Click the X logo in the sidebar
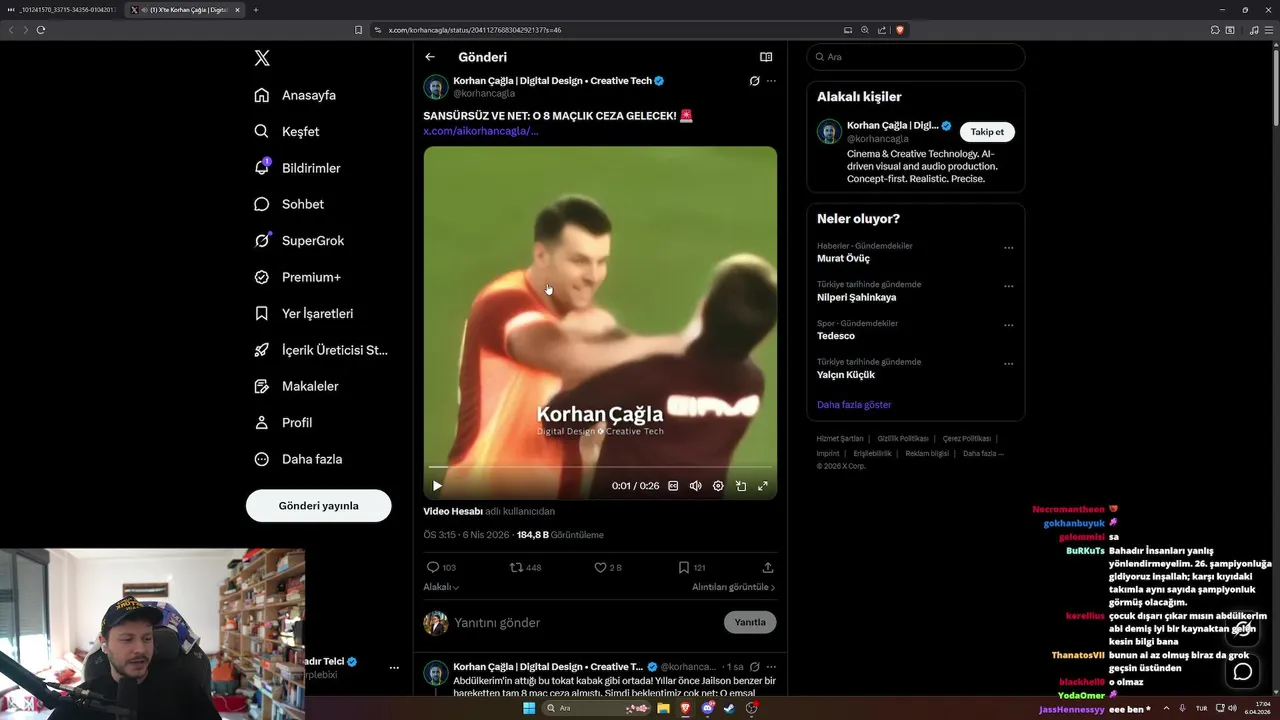1280x720 pixels. [x=262, y=58]
